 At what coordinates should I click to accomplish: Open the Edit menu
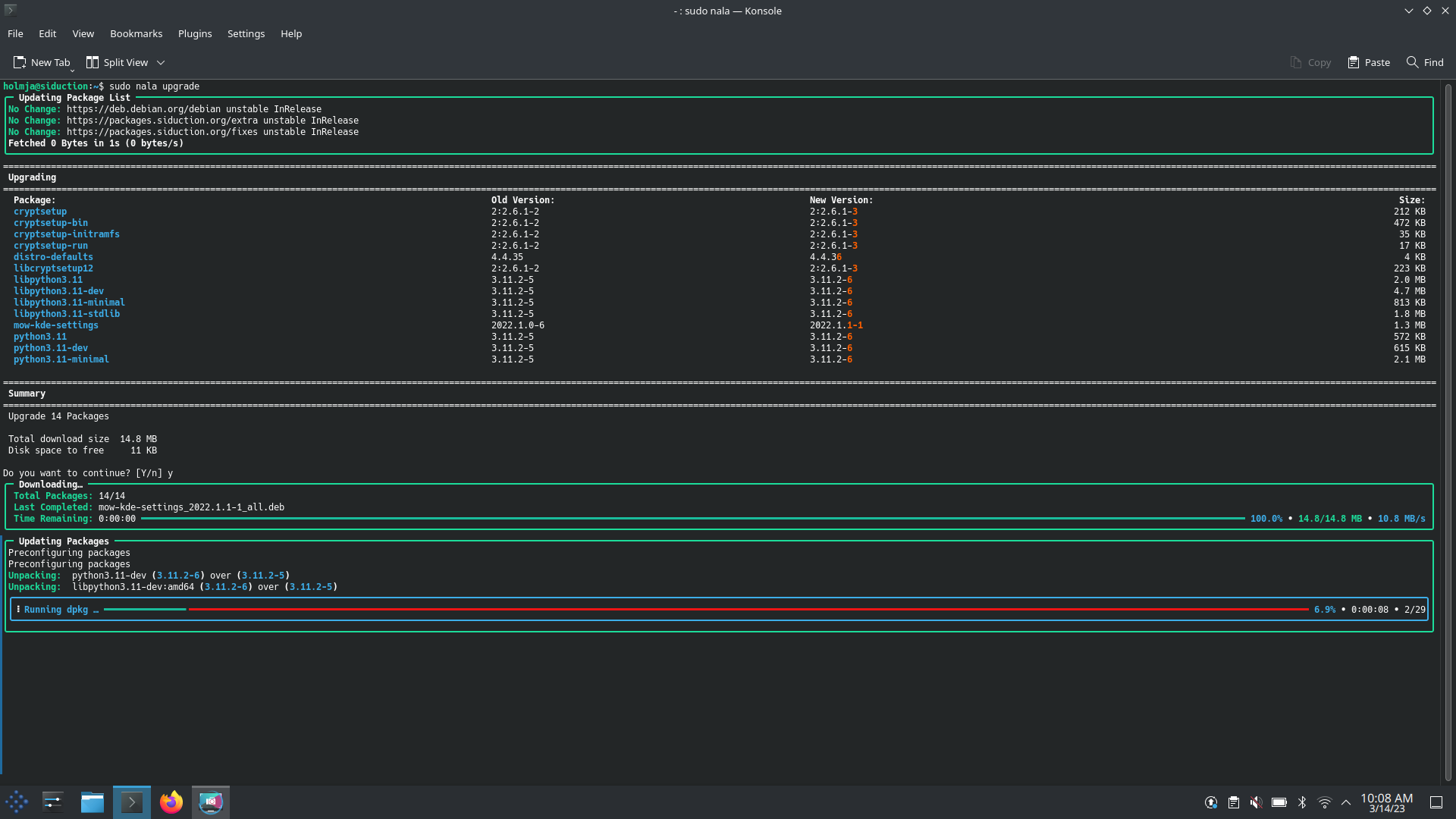pos(47,33)
